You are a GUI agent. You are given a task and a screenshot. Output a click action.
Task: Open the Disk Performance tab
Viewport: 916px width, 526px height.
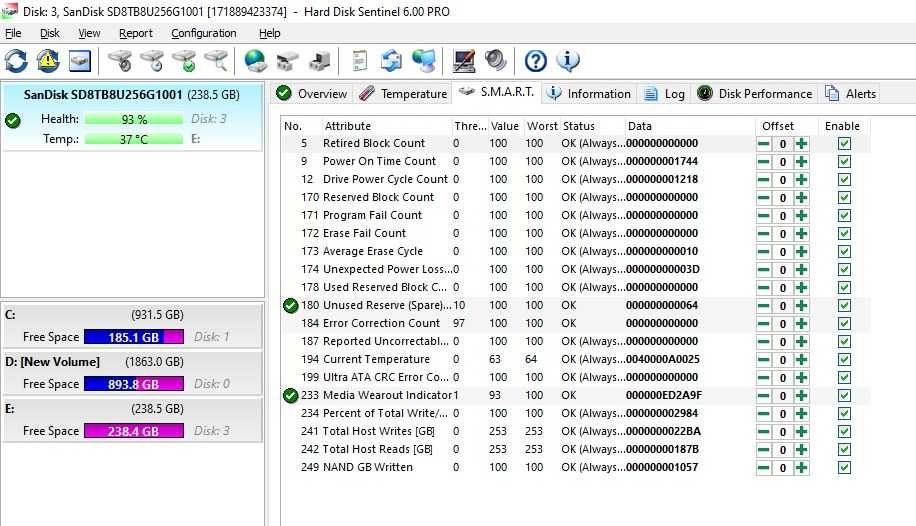tap(755, 94)
